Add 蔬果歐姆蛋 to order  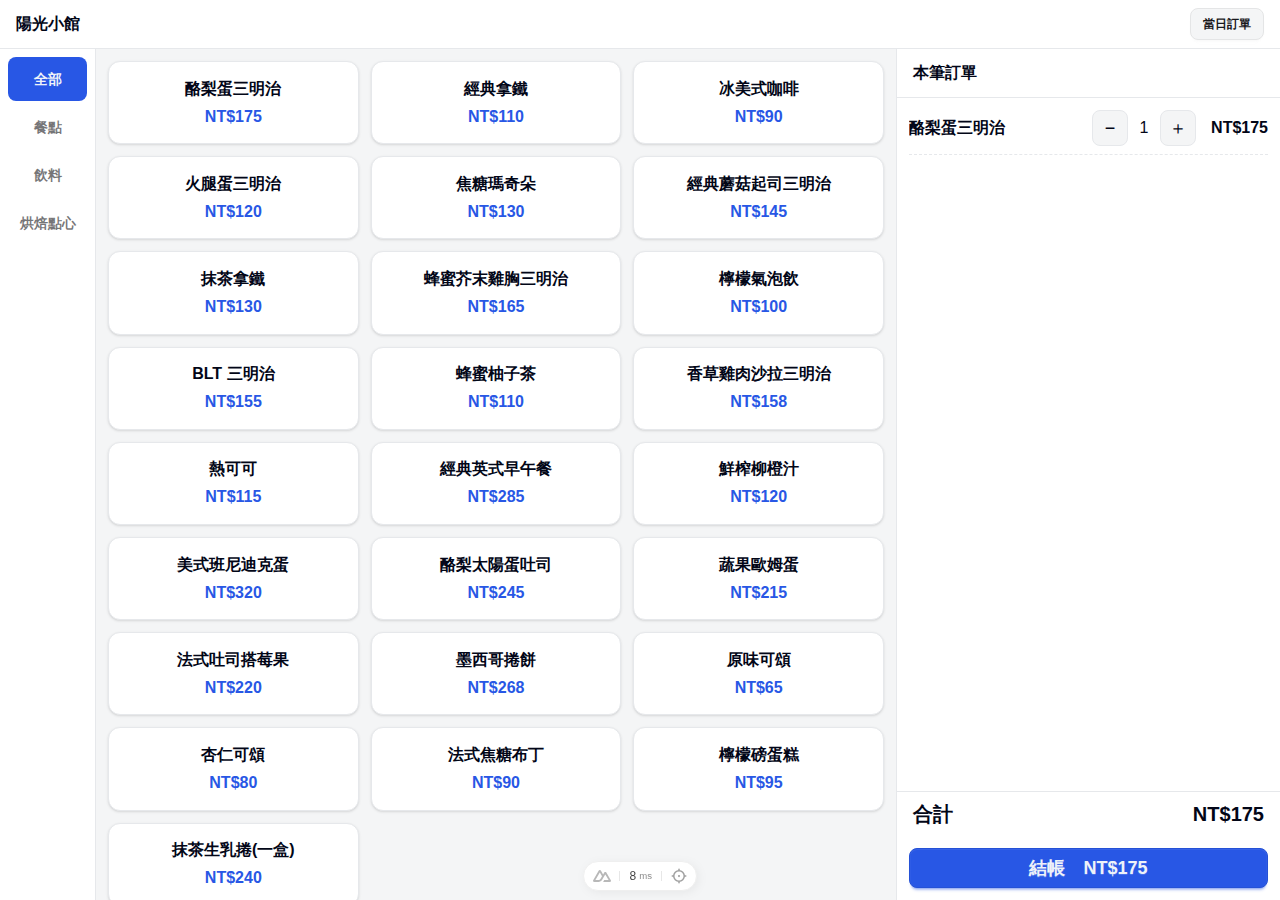758,579
